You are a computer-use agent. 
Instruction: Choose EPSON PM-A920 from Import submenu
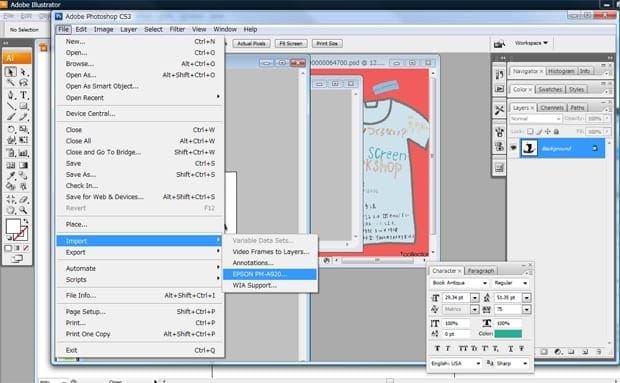click(x=270, y=274)
